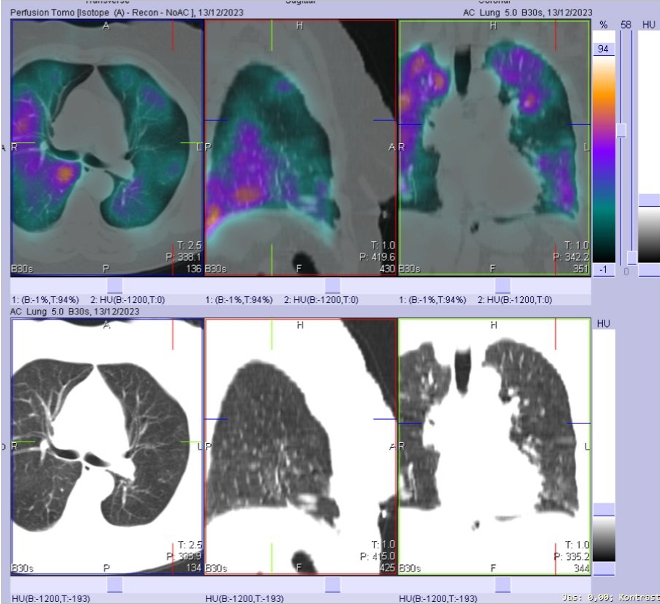The height and width of the screenshot is (604, 660).
Task: Click the upper threshold value 94
Action: [603, 49]
